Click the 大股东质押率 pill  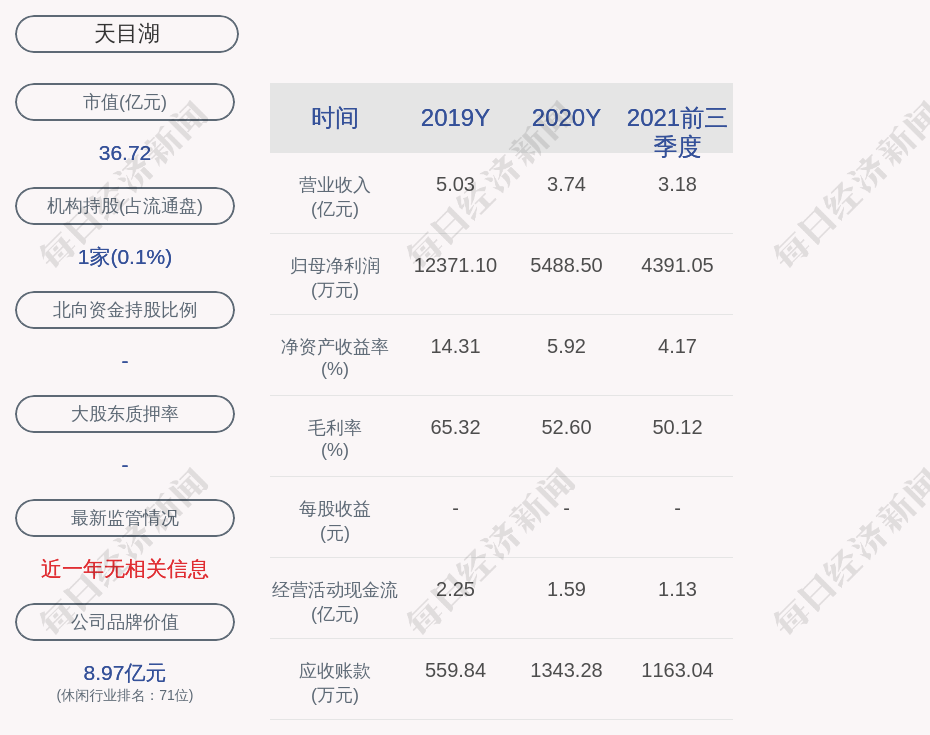click(x=125, y=414)
